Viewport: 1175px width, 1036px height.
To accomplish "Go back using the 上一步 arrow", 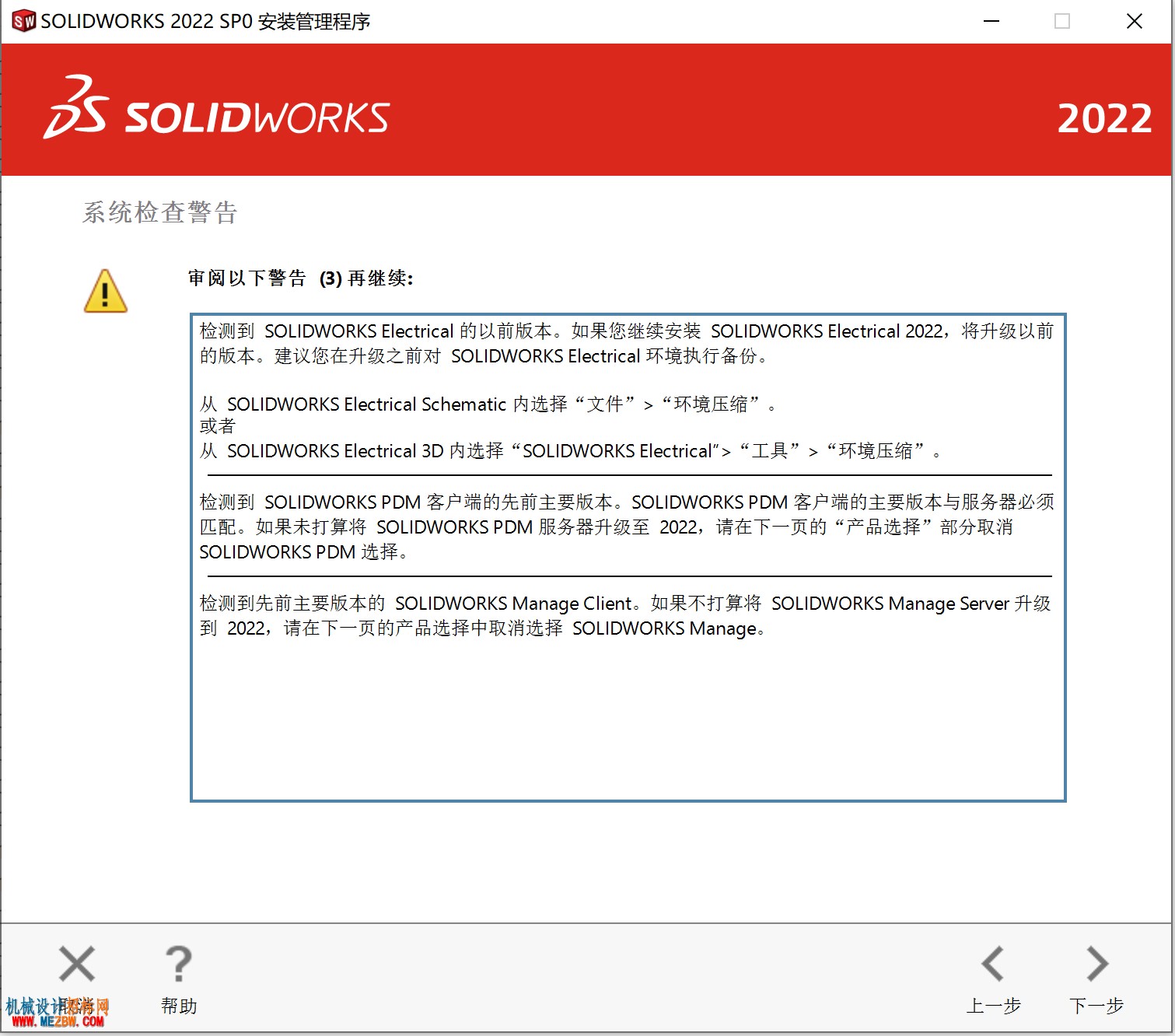I will [x=993, y=964].
